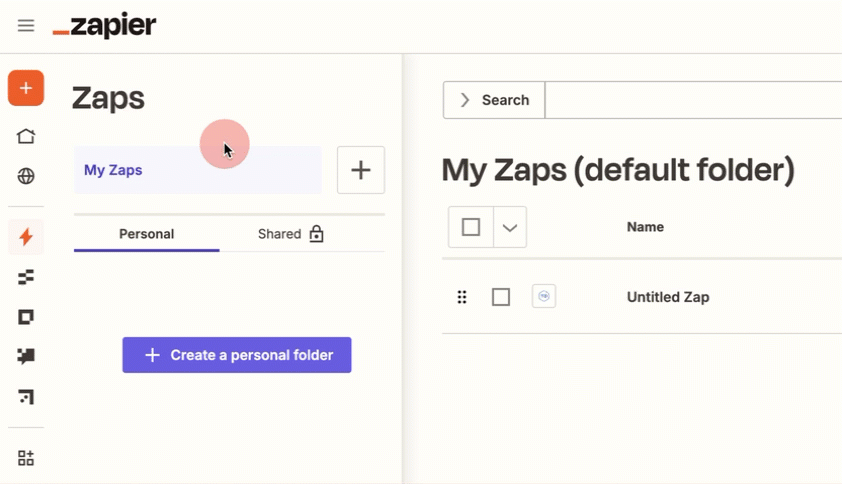Viewport: 842px width, 484px height.
Task: Expand the bulk selection dropdown arrow
Action: 510,228
